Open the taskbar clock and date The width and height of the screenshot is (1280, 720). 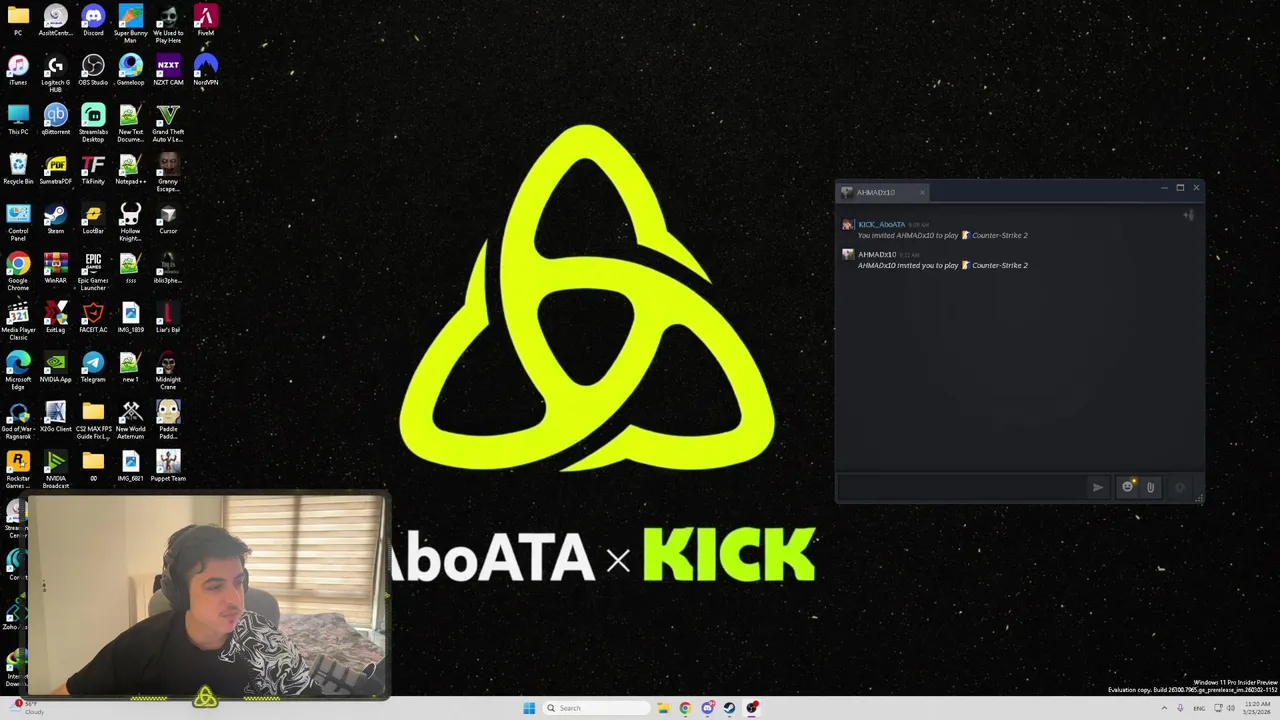pyautogui.click(x=1258, y=708)
